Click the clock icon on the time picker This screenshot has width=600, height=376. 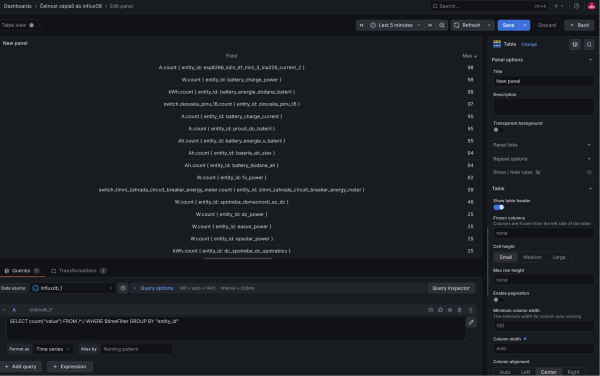(x=373, y=25)
